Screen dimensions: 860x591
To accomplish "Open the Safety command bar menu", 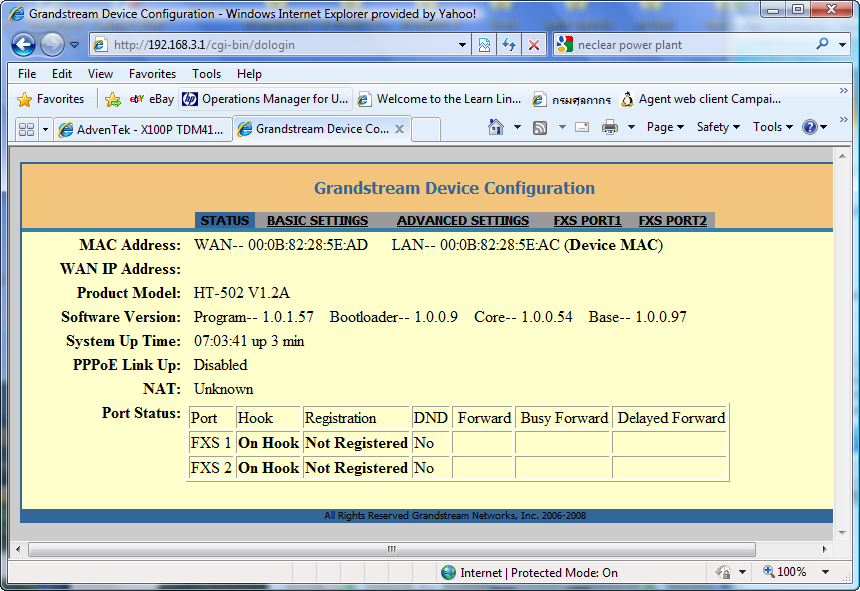I will (x=718, y=127).
